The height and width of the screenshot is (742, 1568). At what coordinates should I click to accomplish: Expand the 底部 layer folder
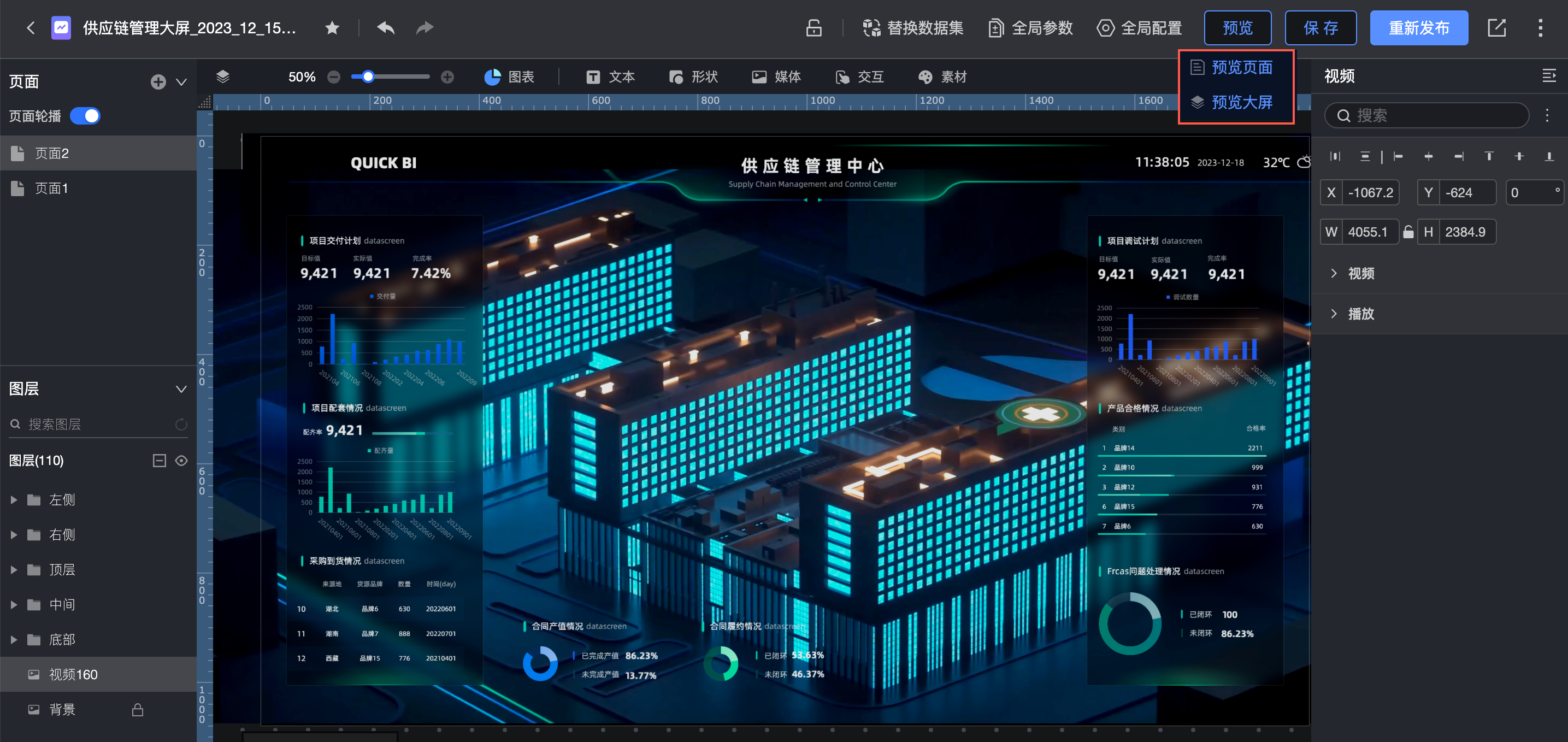click(x=14, y=640)
